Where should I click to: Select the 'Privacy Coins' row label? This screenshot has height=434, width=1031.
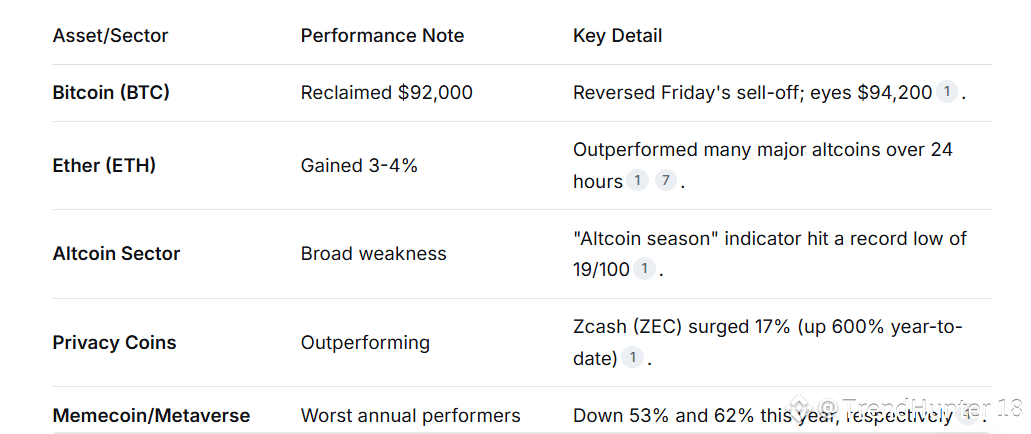[x=114, y=343]
